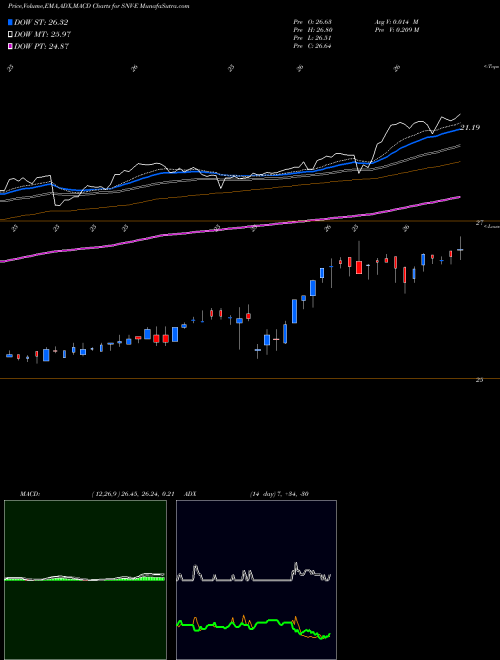Image resolution: width=500 pixels, height=660 pixels.
Task: Click the ADX heading label
Action: (190, 494)
